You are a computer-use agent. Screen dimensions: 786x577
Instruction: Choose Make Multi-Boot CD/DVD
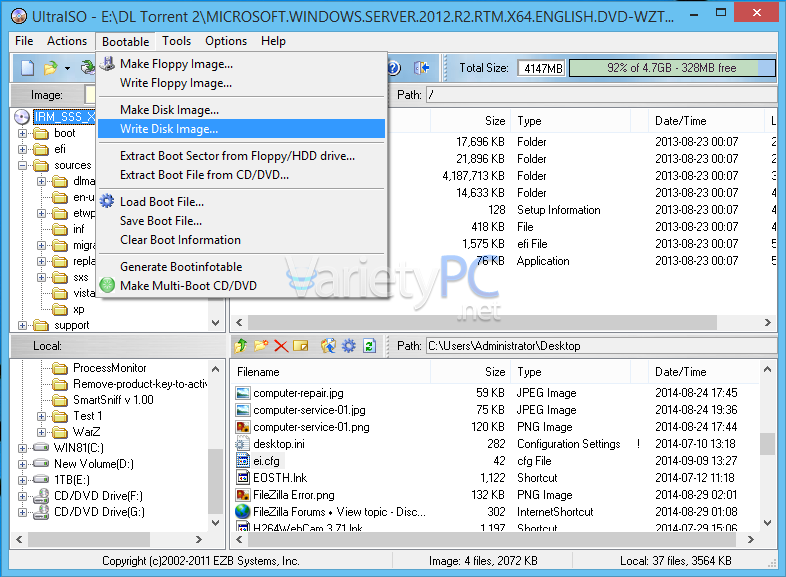(x=188, y=285)
